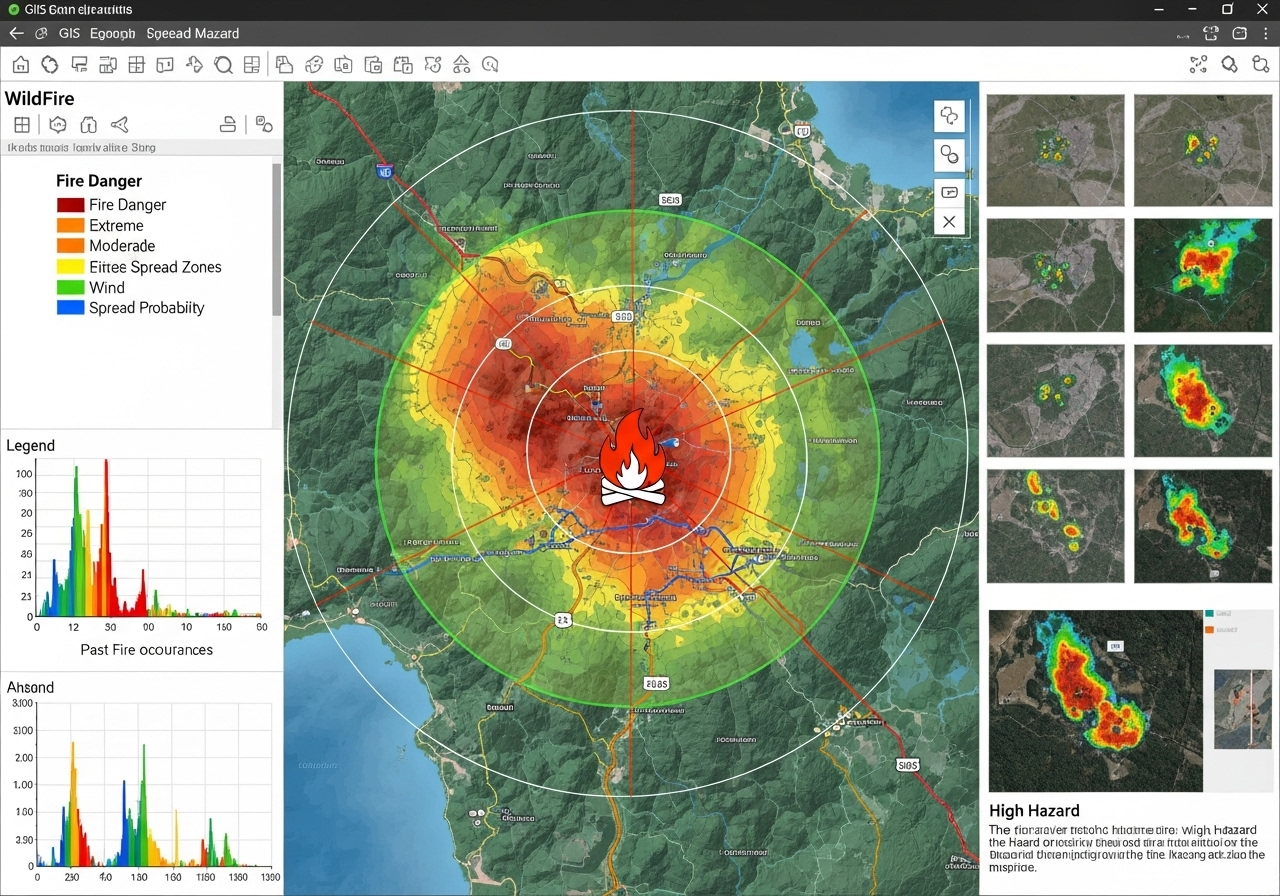1280x896 pixels.
Task: Click the Extreme legend entry label
Action: pyautogui.click(x=116, y=226)
